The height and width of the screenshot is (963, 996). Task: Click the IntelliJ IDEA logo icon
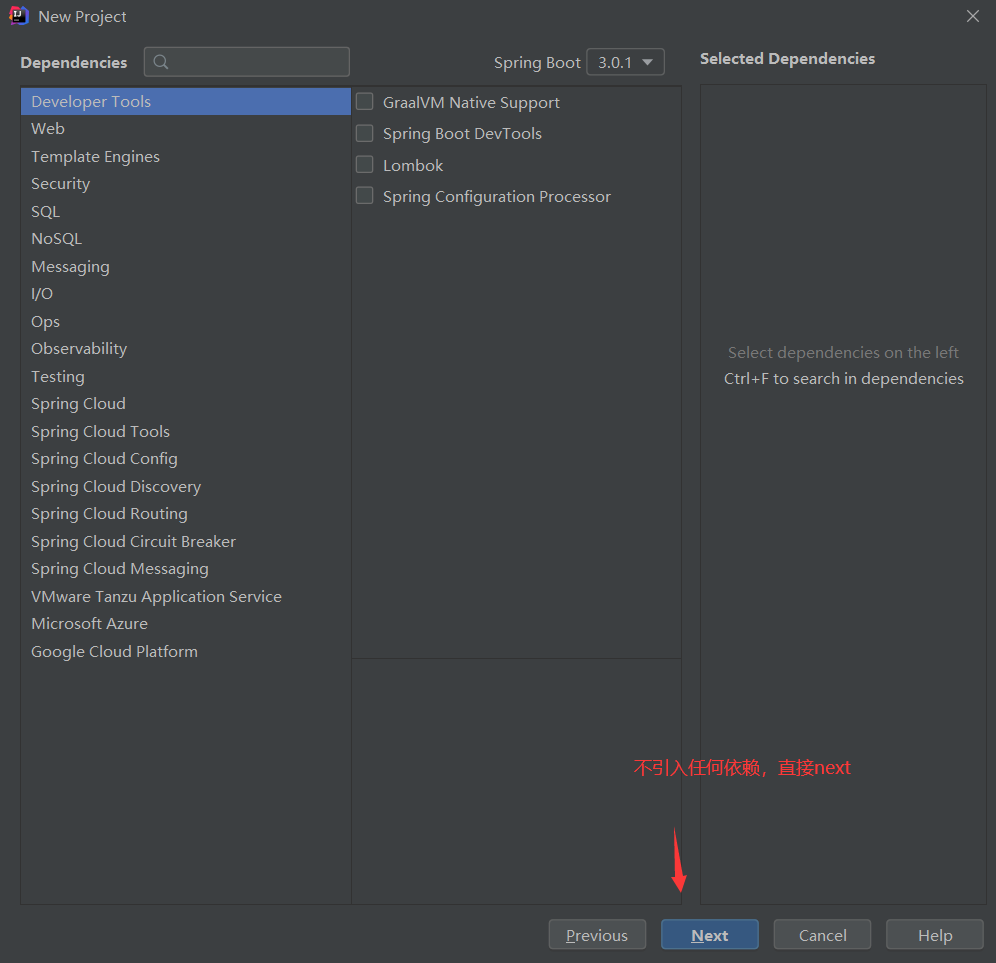(x=18, y=16)
